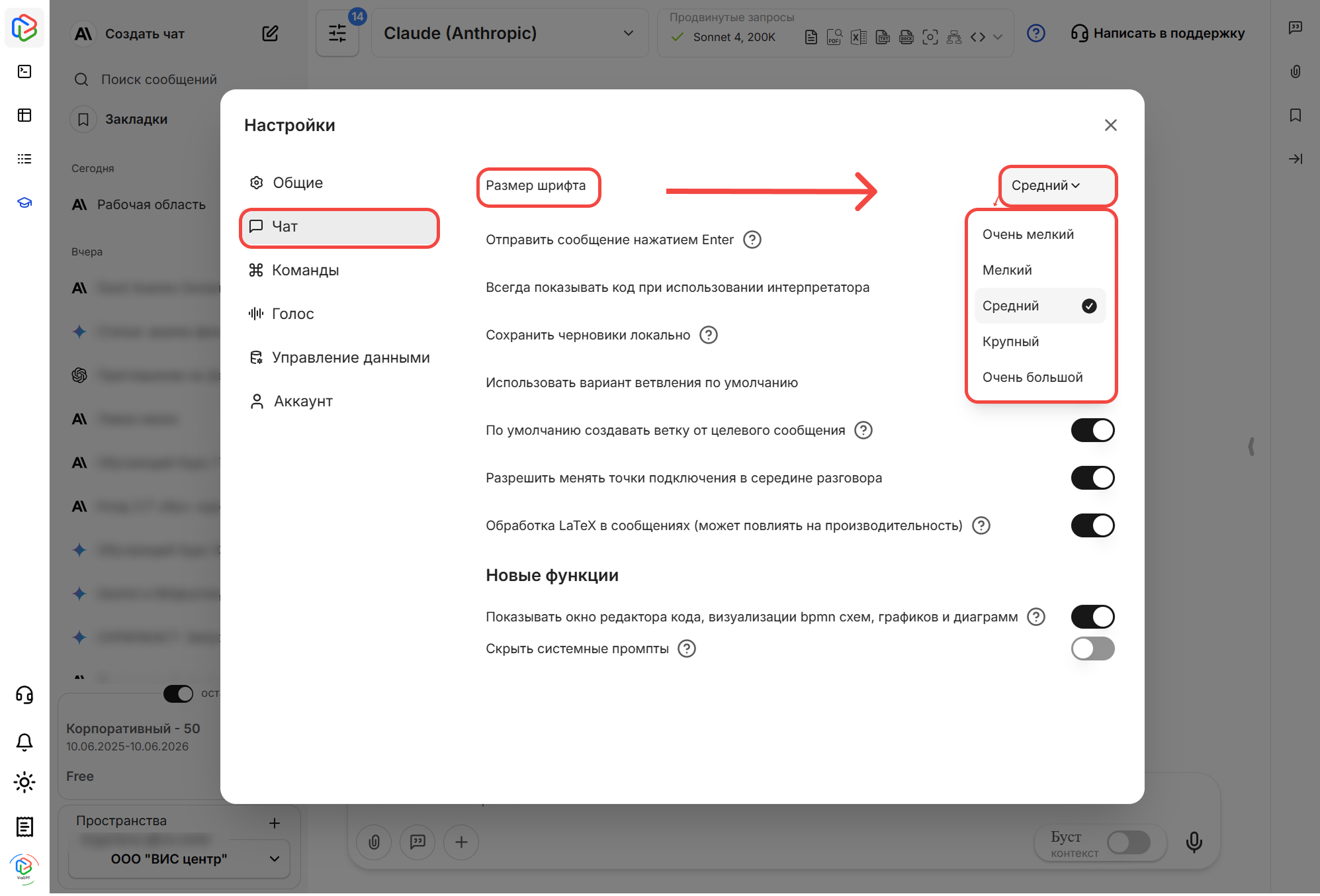Show help for Обработка LaTeX option
The width and height of the screenshot is (1320, 896).
point(981,525)
